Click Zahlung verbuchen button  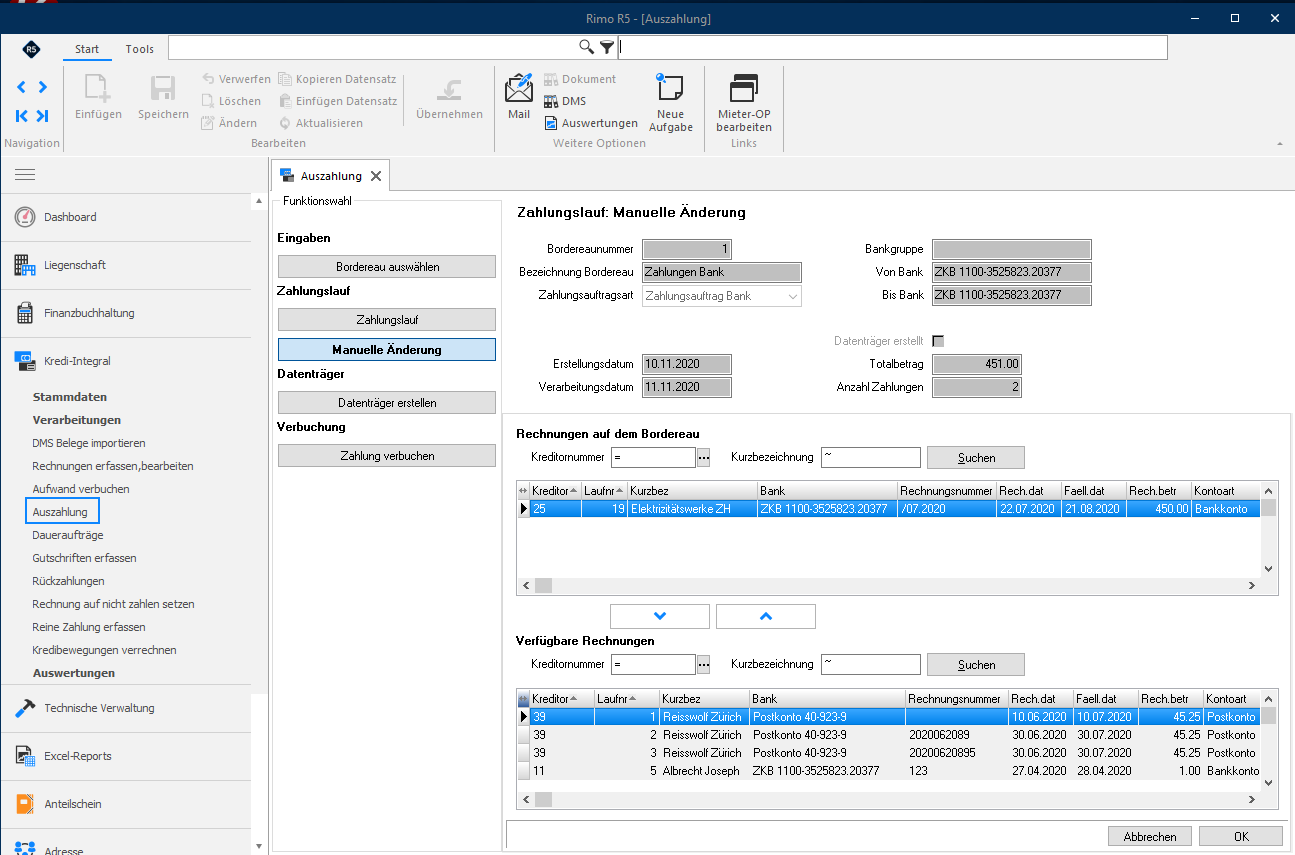387,455
